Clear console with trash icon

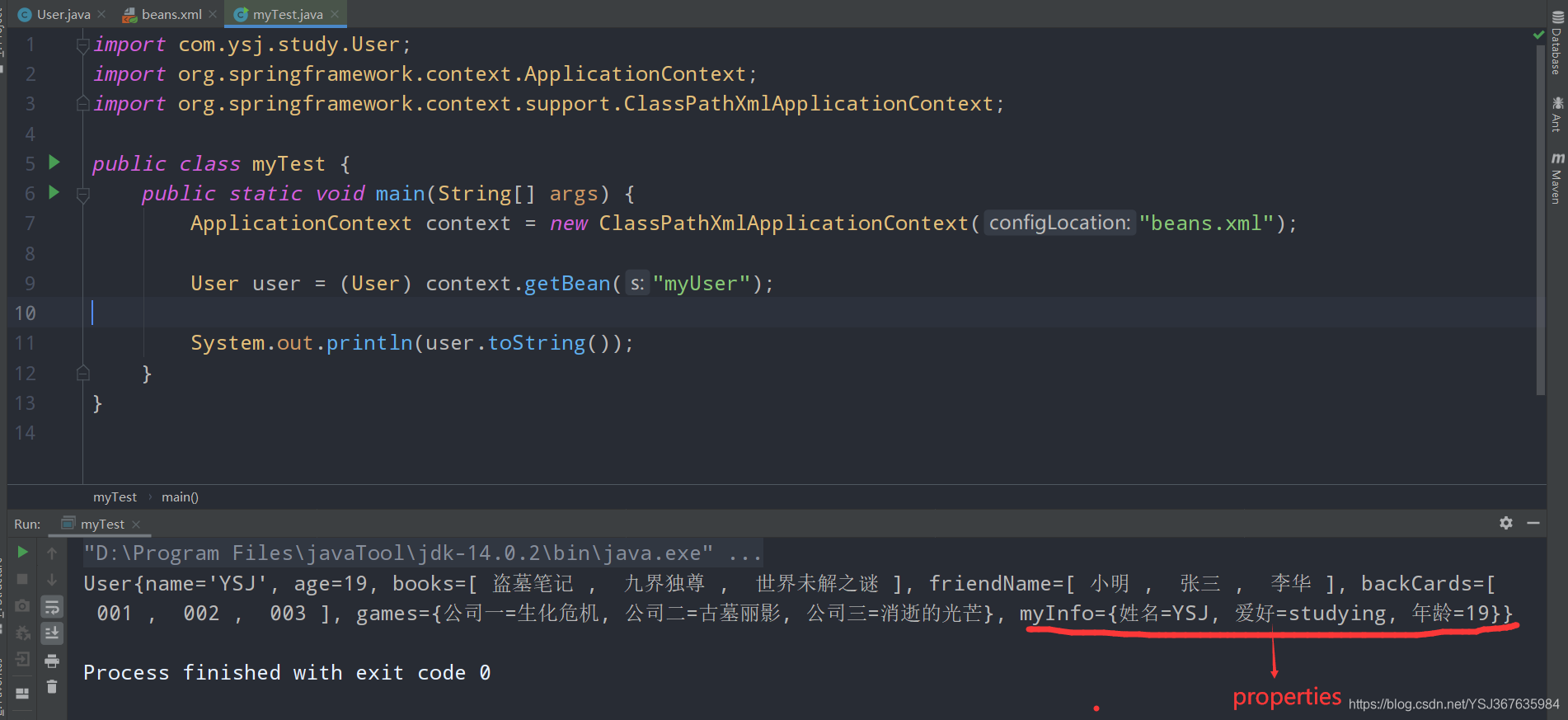click(52, 686)
